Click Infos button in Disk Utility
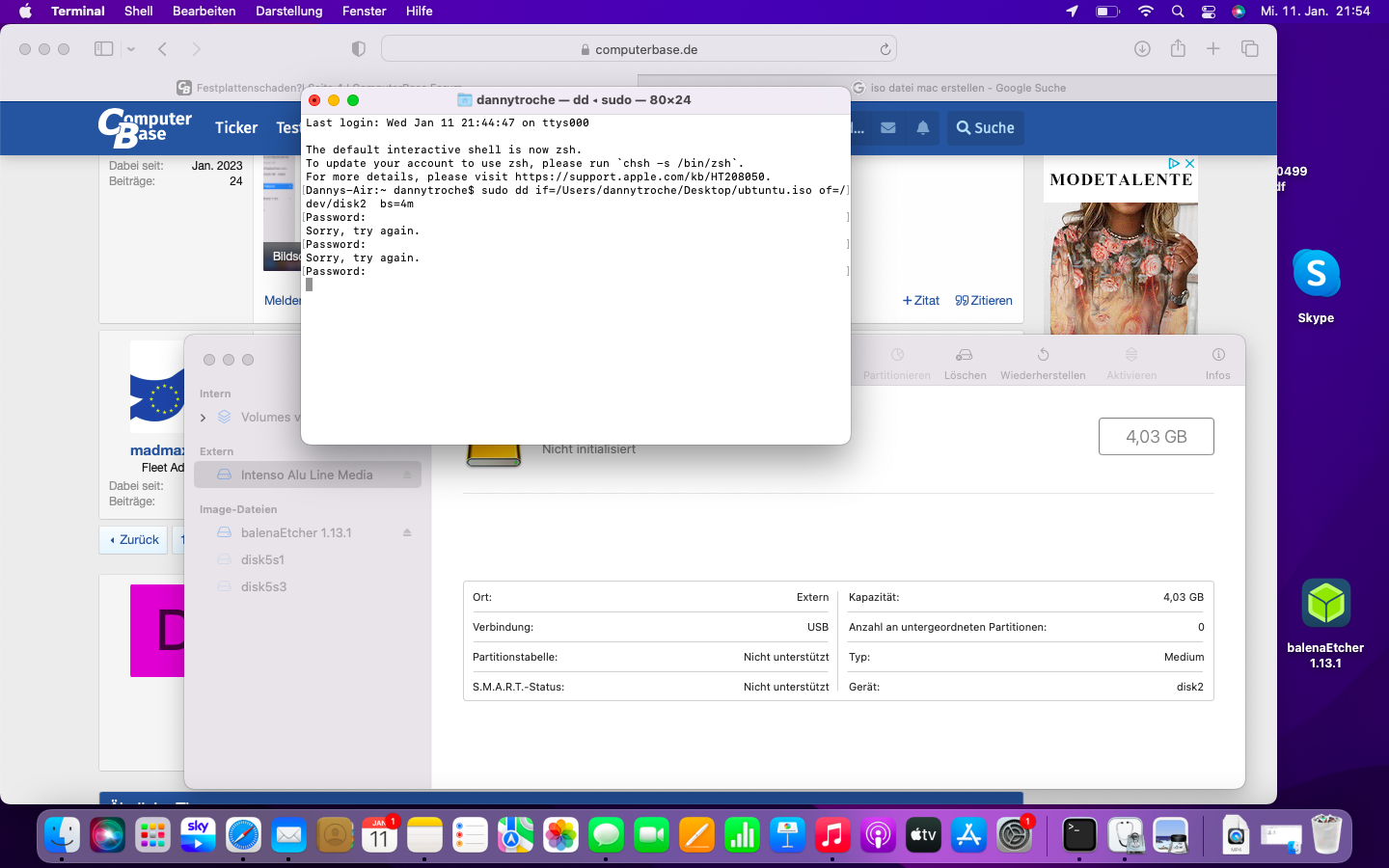The width and height of the screenshot is (1389, 868). pyautogui.click(x=1217, y=365)
